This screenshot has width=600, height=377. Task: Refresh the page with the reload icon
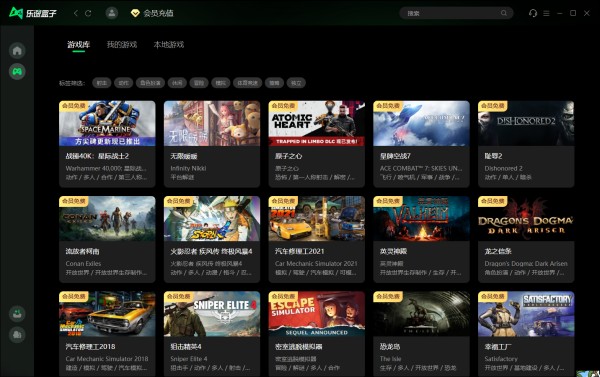pos(88,13)
